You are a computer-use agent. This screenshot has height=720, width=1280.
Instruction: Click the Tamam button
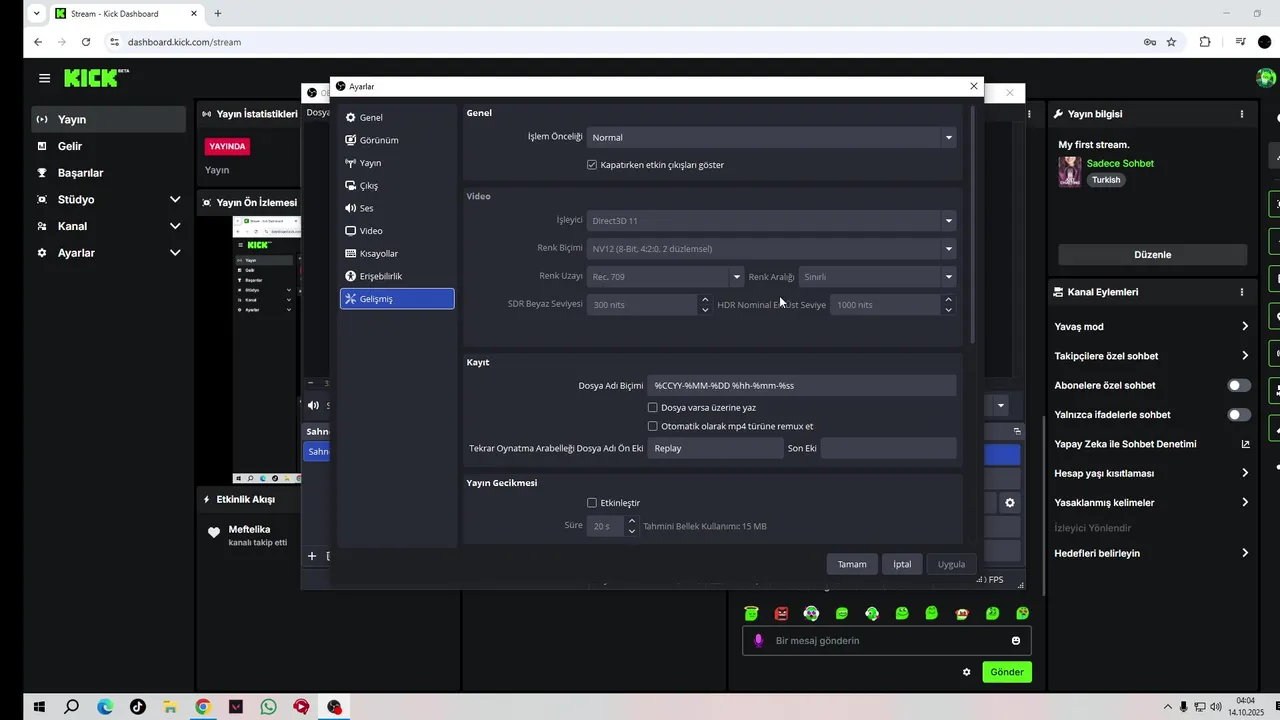(852, 564)
